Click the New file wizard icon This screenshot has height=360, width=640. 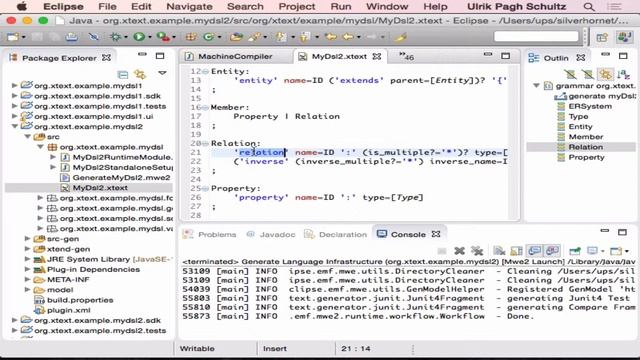tap(12, 37)
